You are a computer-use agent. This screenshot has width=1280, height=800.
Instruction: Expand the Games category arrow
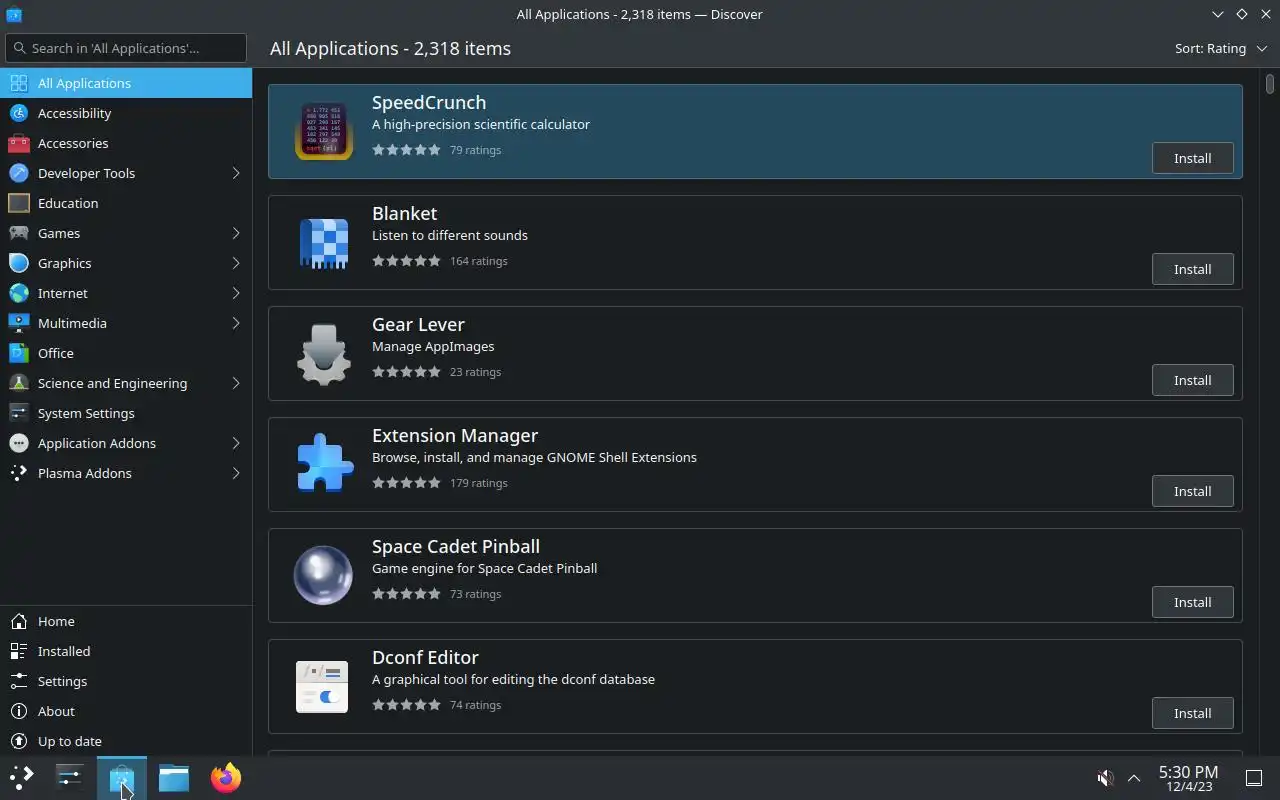click(236, 233)
